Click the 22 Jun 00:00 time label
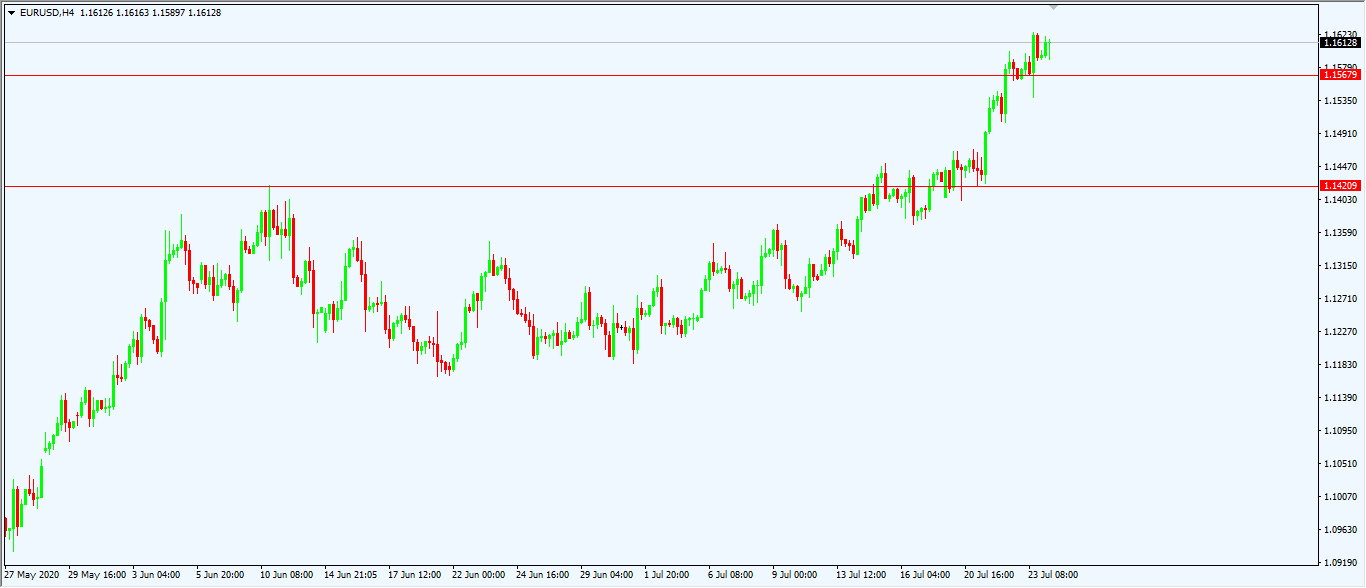The image size is (1366, 588). click(479, 575)
